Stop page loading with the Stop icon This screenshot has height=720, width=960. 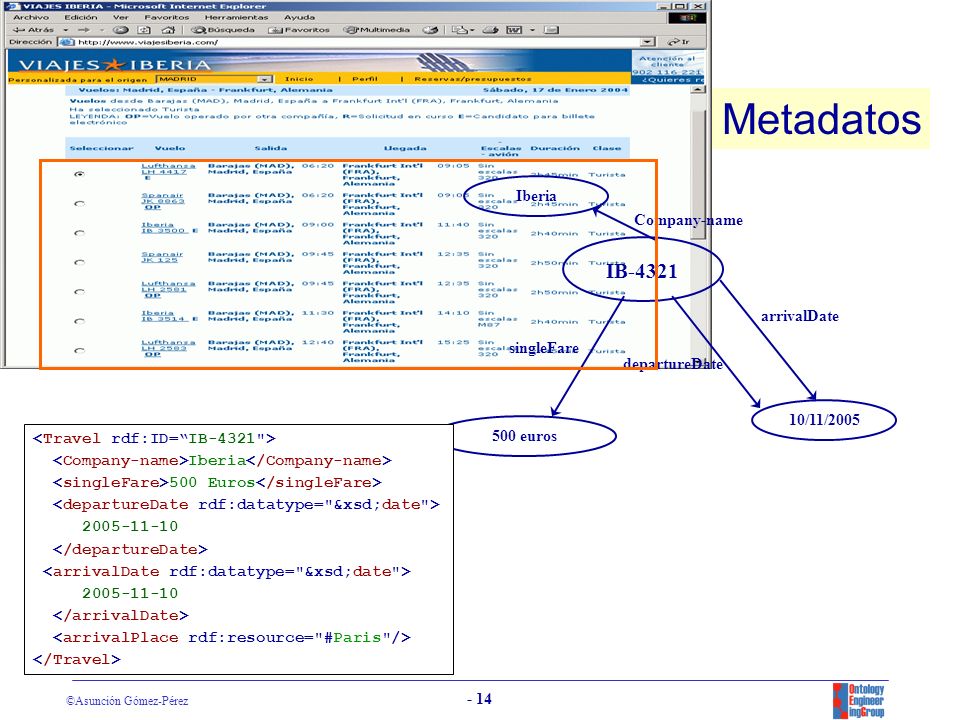pyautogui.click(x=121, y=29)
